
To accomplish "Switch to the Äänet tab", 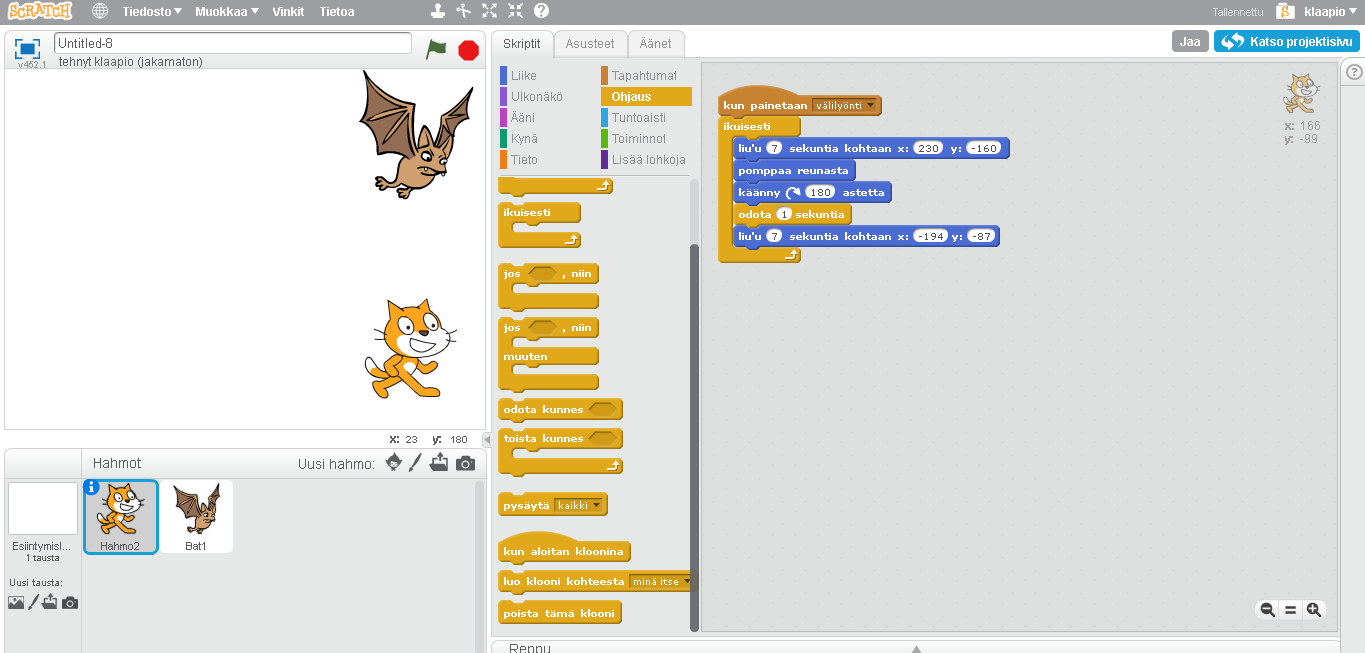I will (x=656, y=44).
